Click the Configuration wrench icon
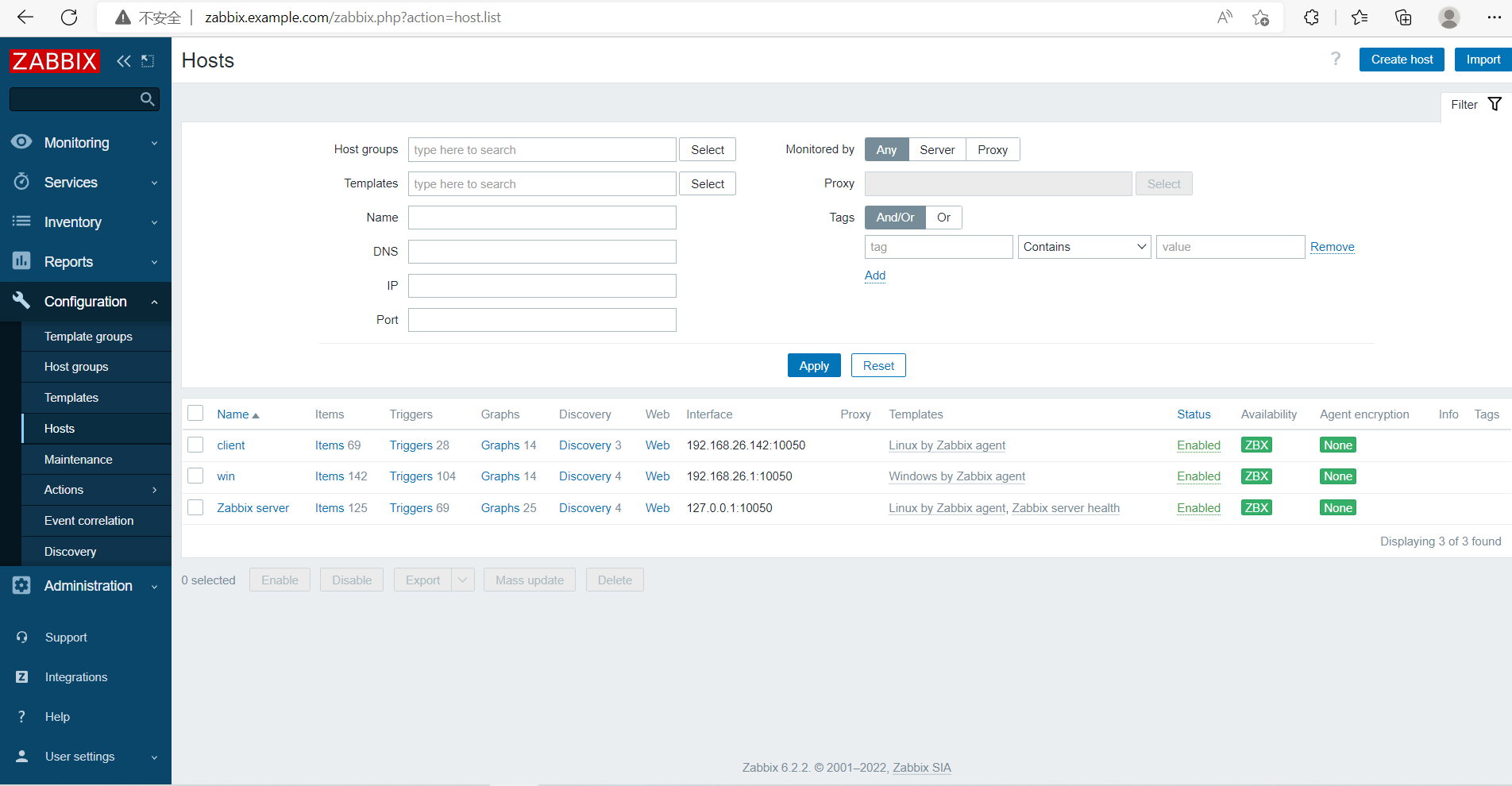Viewport: 1512px width, 786px height. (x=21, y=301)
